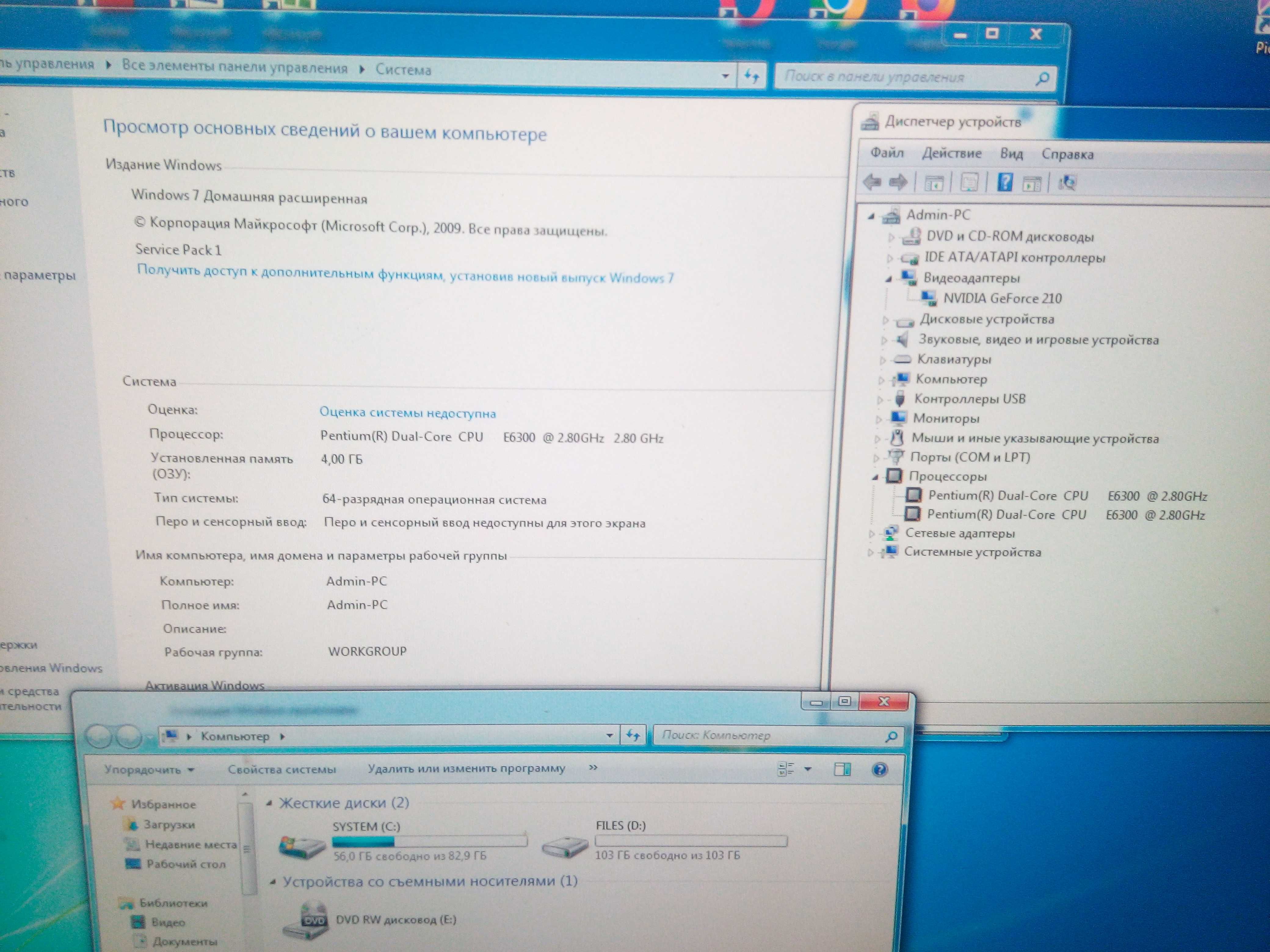Scan for hardware changes icon
Screen dimensions: 1270x952
pos(1067,183)
